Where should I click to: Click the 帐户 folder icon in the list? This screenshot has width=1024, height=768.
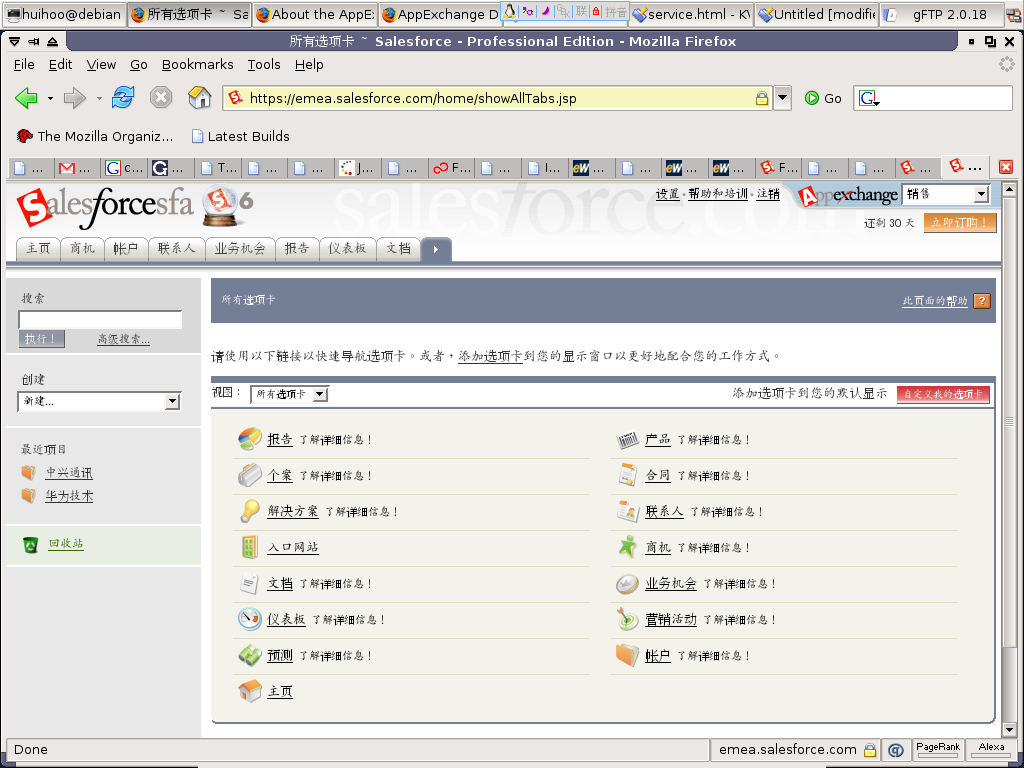point(628,654)
